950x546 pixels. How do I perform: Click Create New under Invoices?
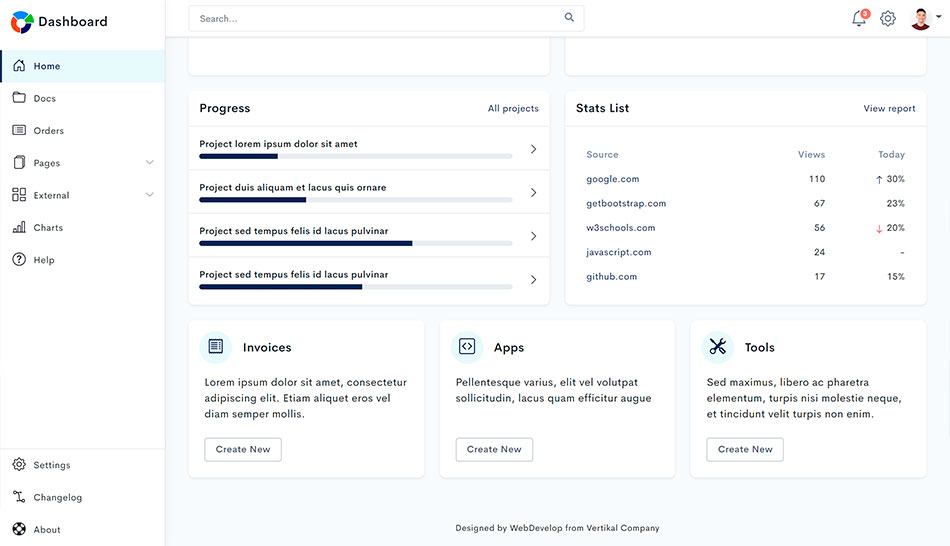coord(243,449)
